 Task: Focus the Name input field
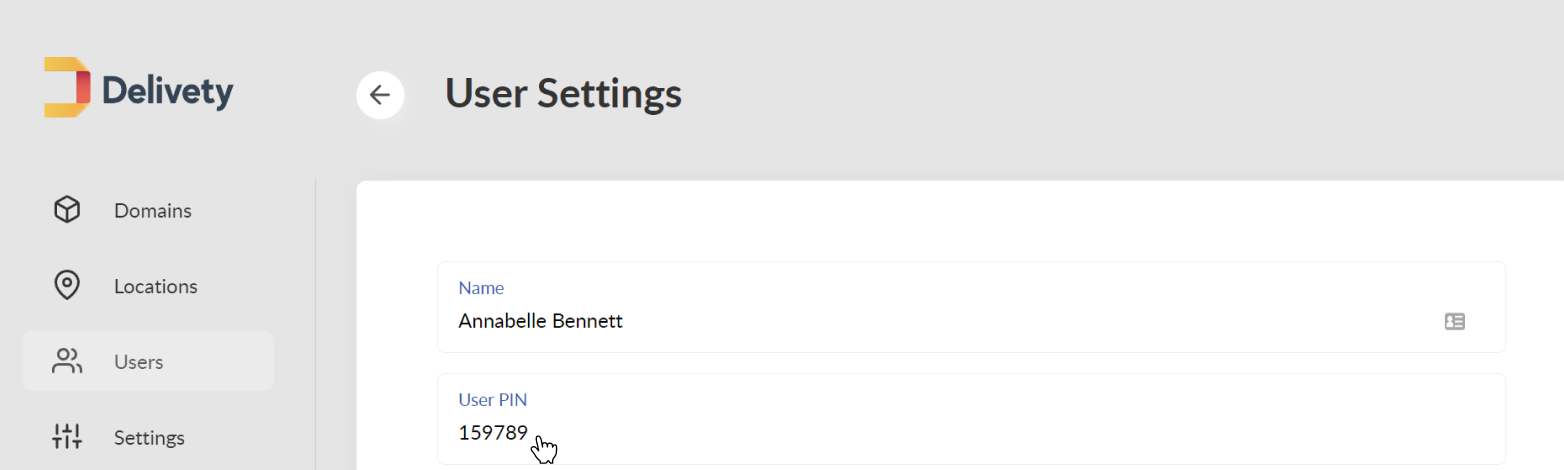point(971,307)
